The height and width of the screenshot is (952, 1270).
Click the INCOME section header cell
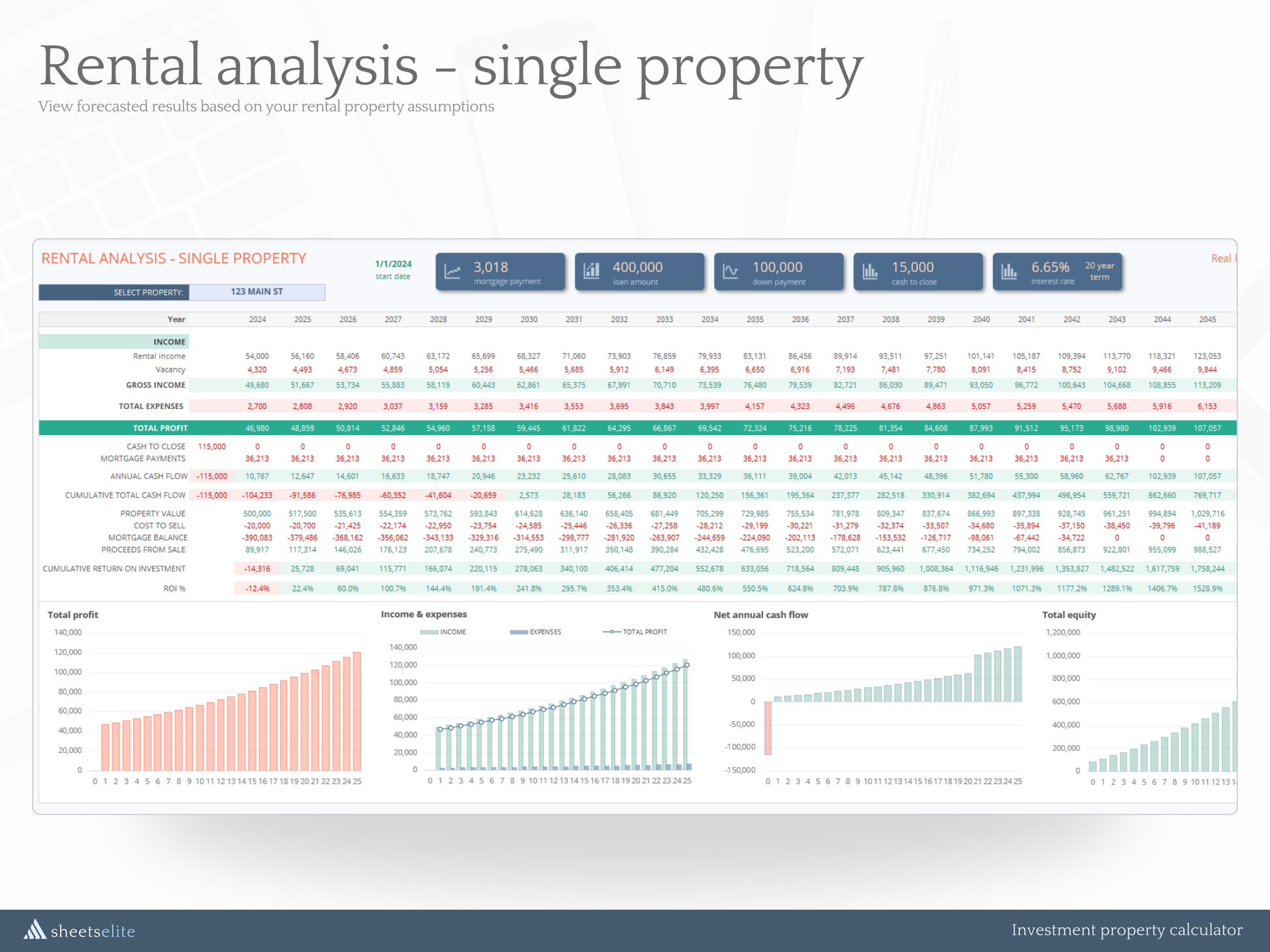coord(169,342)
